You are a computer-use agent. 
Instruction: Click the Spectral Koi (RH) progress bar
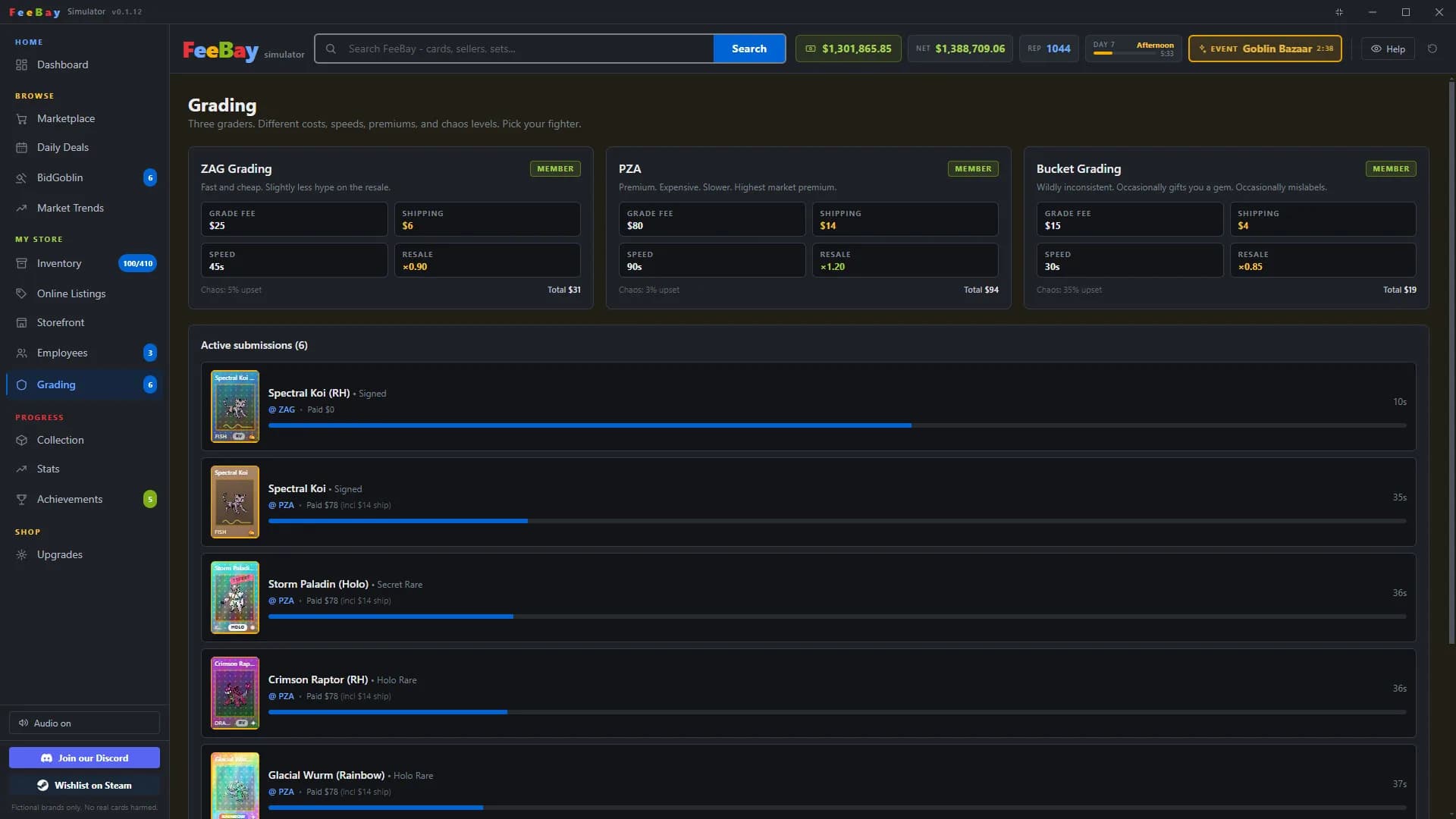pyautogui.click(x=837, y=426)
